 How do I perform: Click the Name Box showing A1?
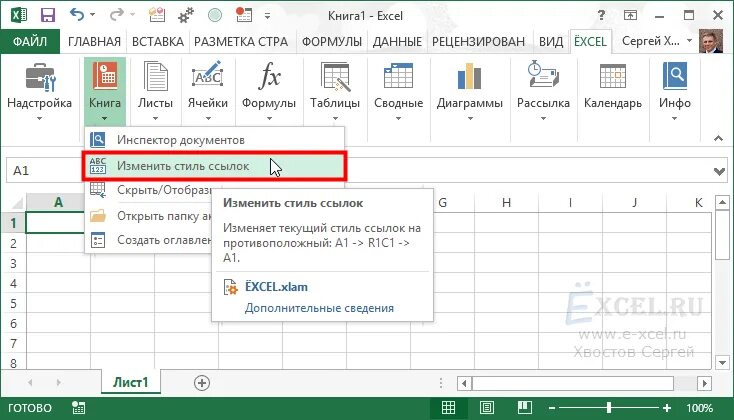[x=44, y=170]
